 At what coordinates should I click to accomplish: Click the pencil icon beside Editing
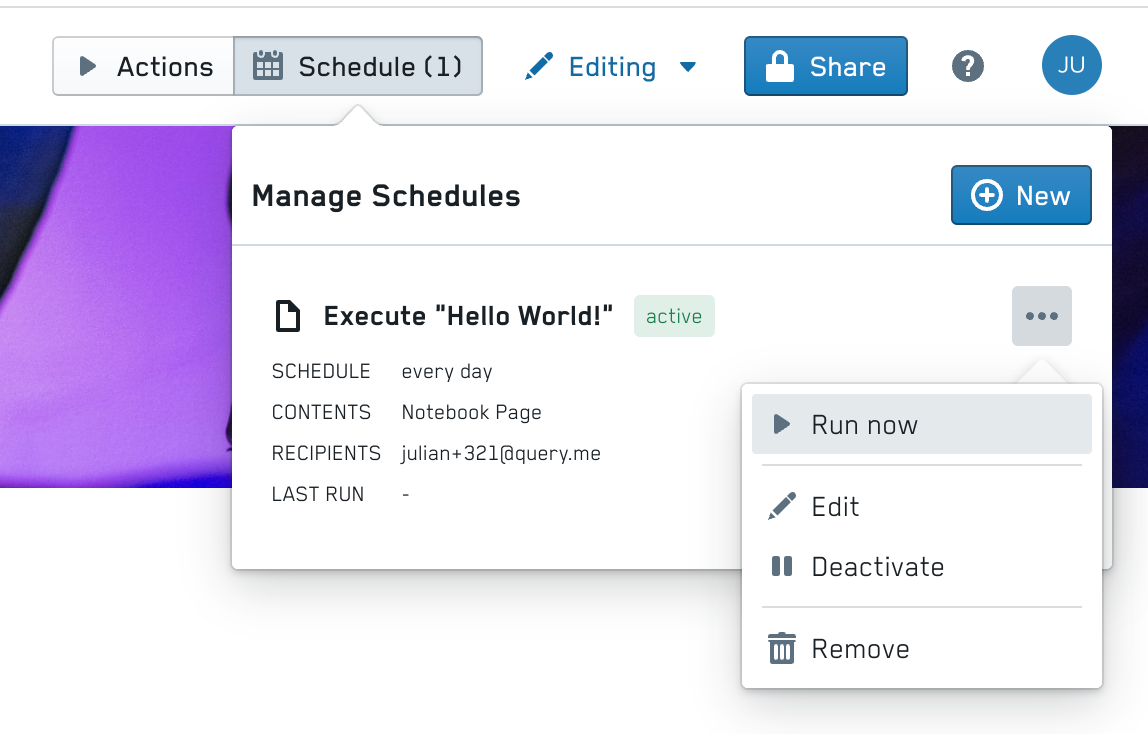click(540, 66)
